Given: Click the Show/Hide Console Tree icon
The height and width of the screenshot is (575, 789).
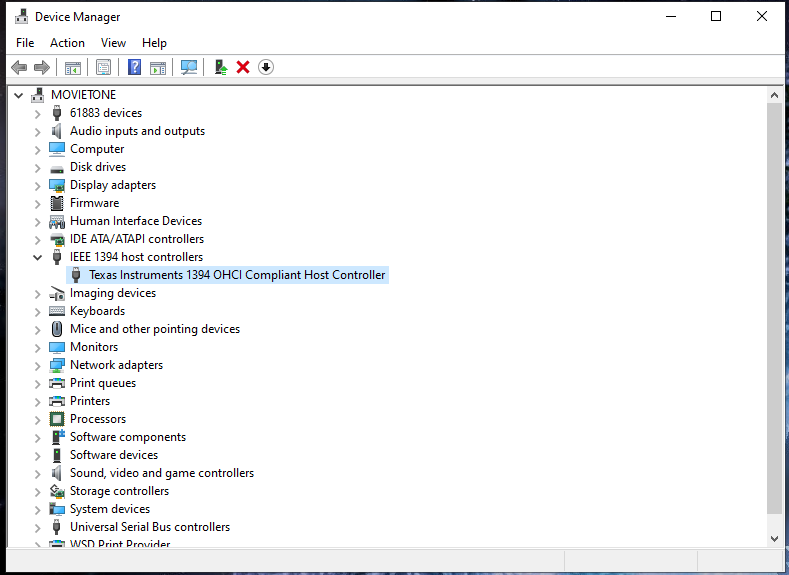Looking at the screenshot, I should click(72, 67).
